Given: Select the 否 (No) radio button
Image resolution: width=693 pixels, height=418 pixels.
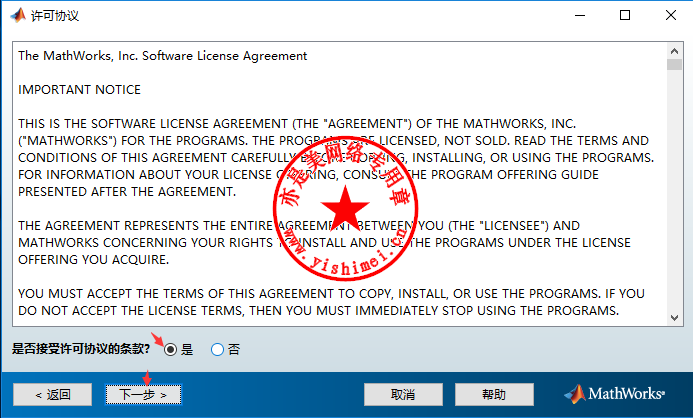Looking at the screenshot, I should click(x=217, y=350).
